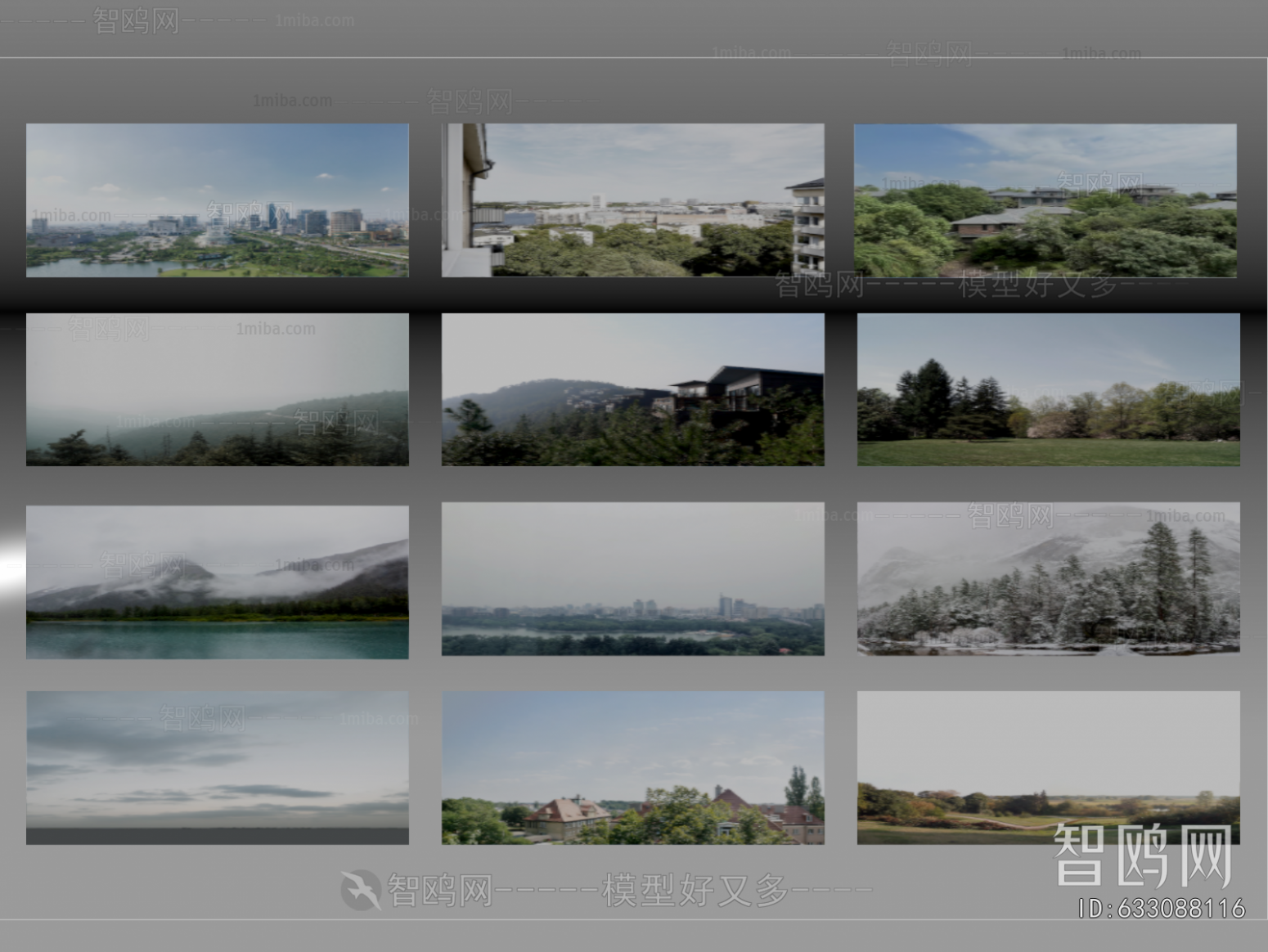Open the houses among dense trees thumbnail
Viewport: 1268px width, 952px height.
click(1047, 200)
